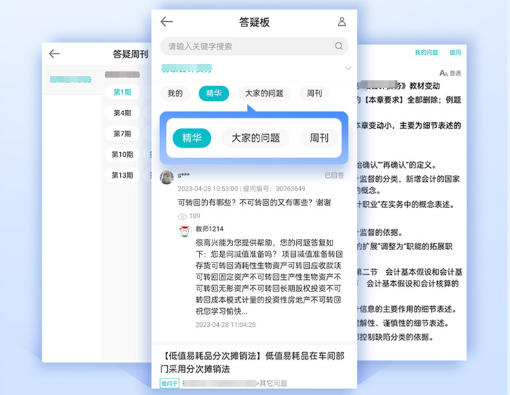510x395 pixels.
Task: Click the eye view count icon 109
Action: 182,216
